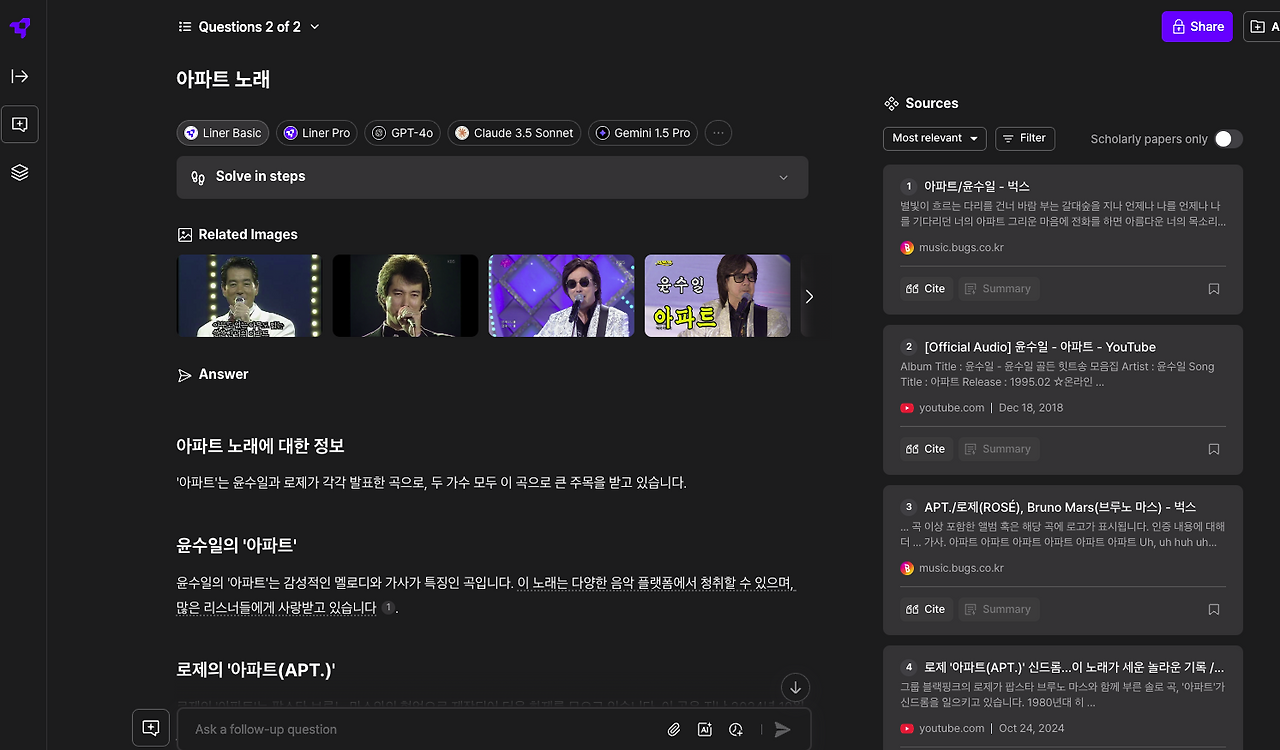Screen dimensions: 1280x750
Task: Click the Liner logo in the sidebar
Action: [19, 27]
